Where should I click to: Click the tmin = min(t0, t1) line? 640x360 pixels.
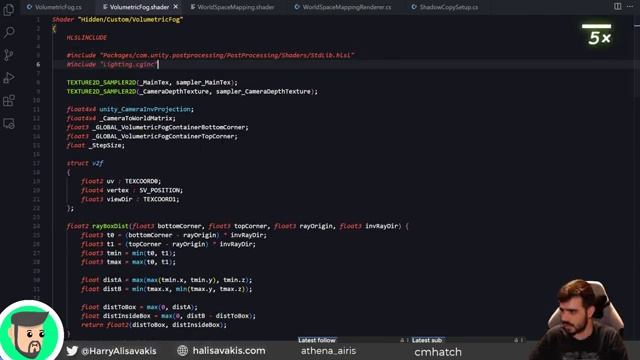click(128, 253)
